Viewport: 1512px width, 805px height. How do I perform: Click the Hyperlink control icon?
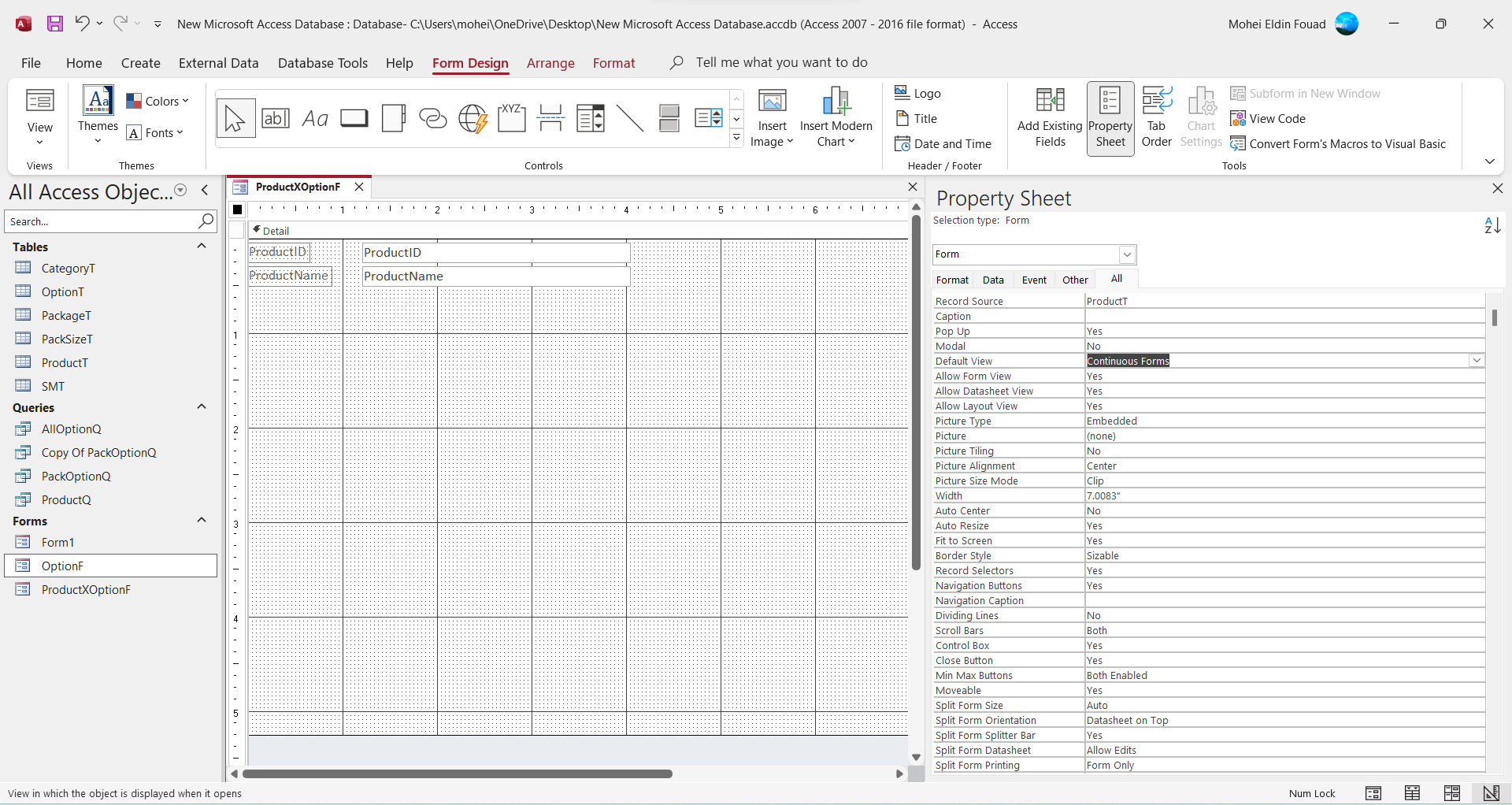[x=433, y=119]
